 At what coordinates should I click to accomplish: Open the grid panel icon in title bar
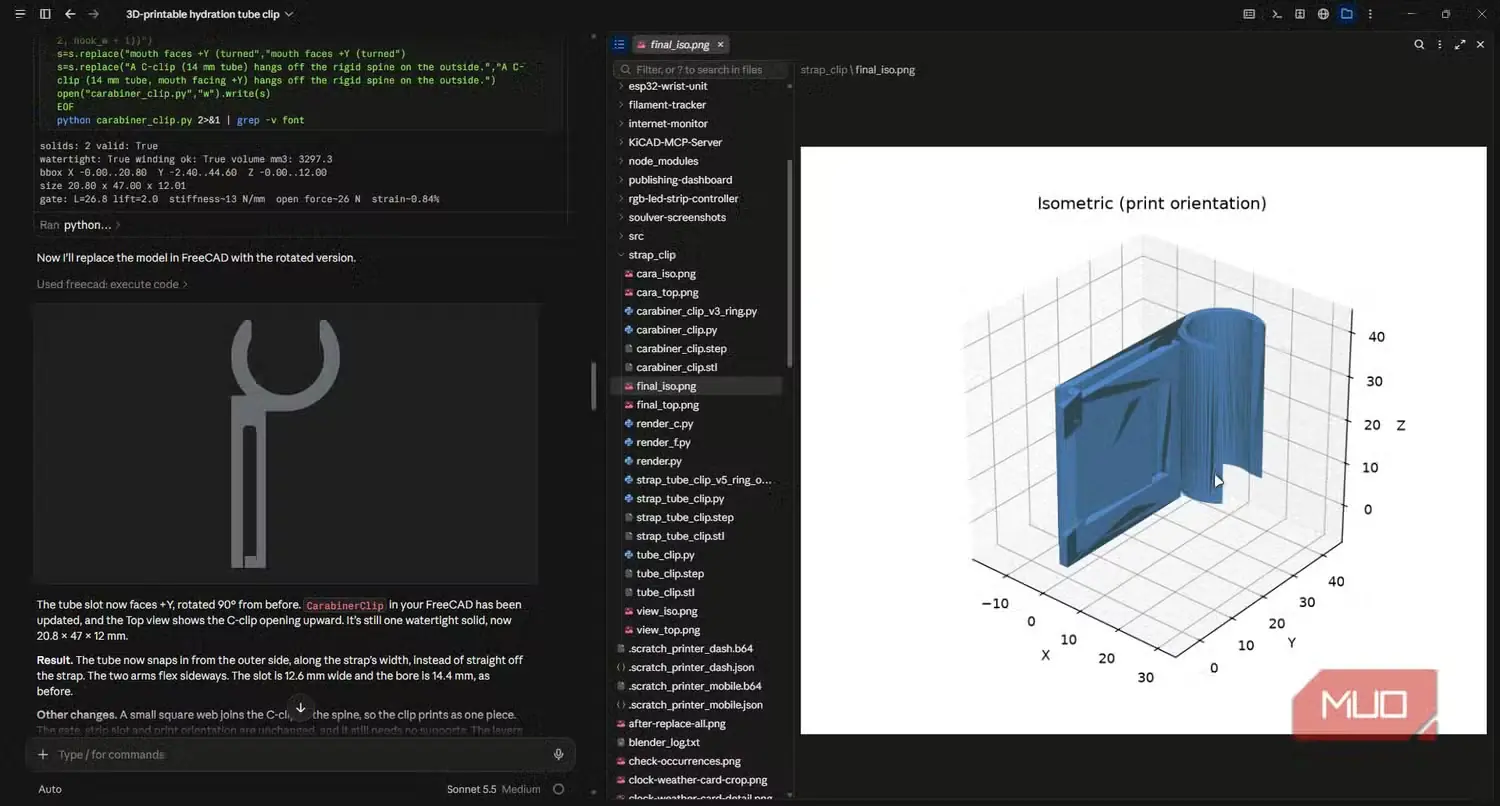click(x=1300, y=14)
